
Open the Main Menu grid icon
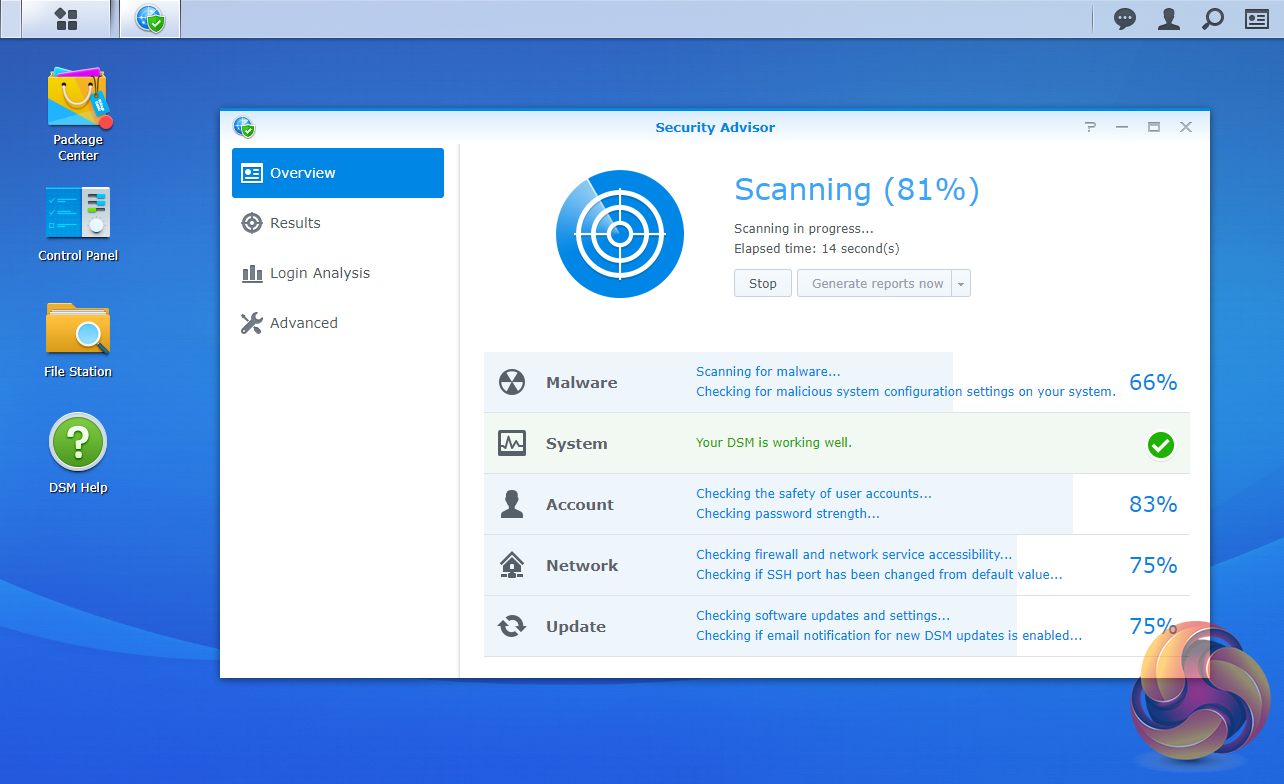[66, 19]
